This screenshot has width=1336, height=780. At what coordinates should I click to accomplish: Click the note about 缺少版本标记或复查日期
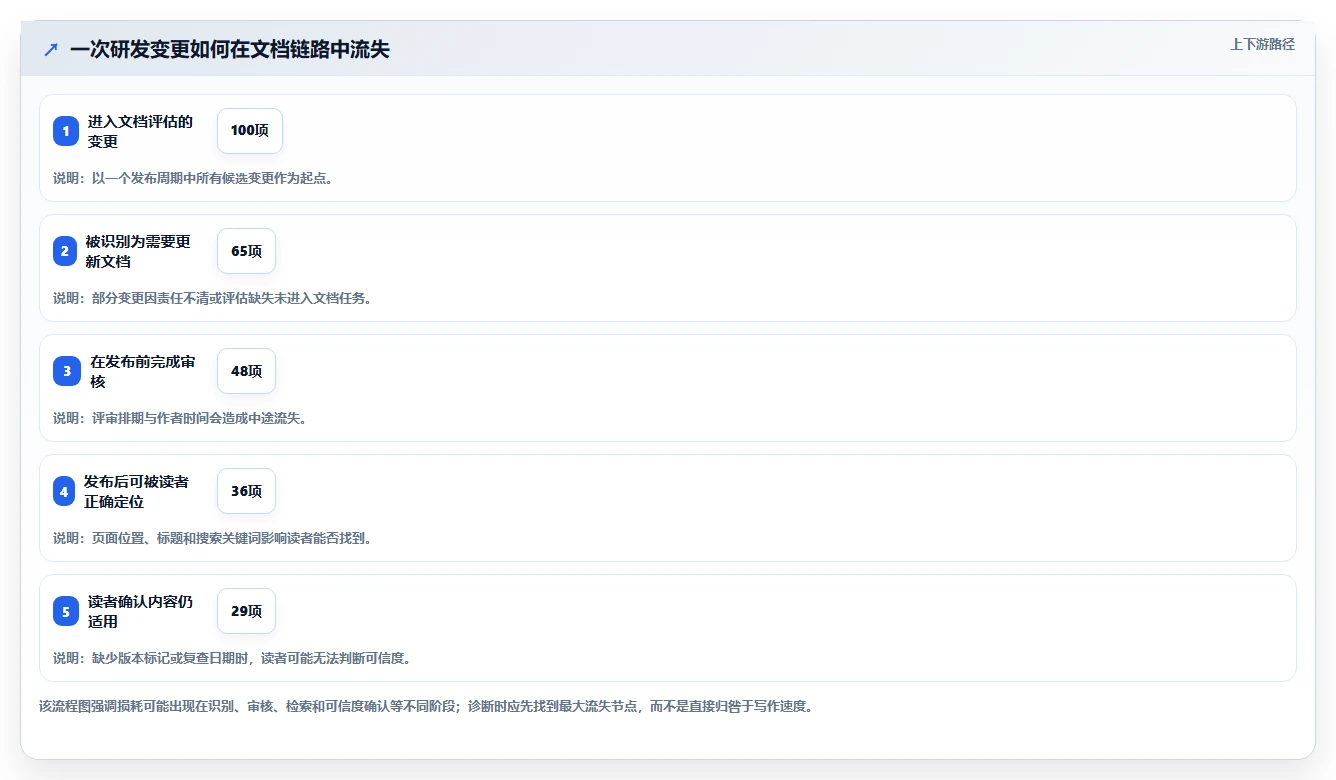click(232, 658)
